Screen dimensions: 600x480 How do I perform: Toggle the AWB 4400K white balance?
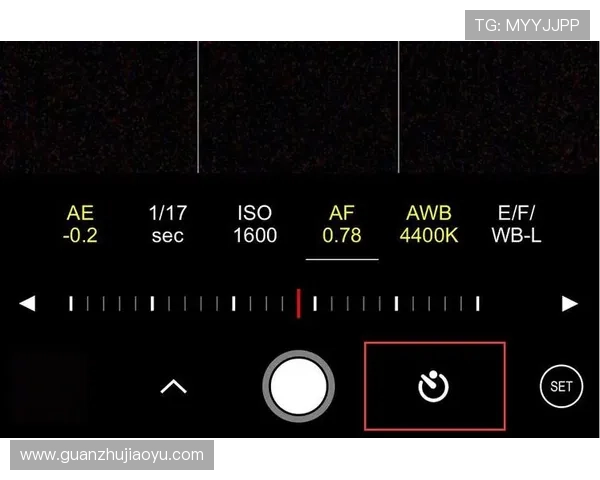click(x=429, y=225)
